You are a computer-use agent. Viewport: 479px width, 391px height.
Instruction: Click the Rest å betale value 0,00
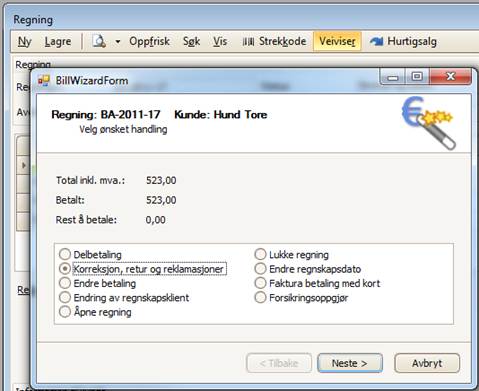[x=155, y=220]
